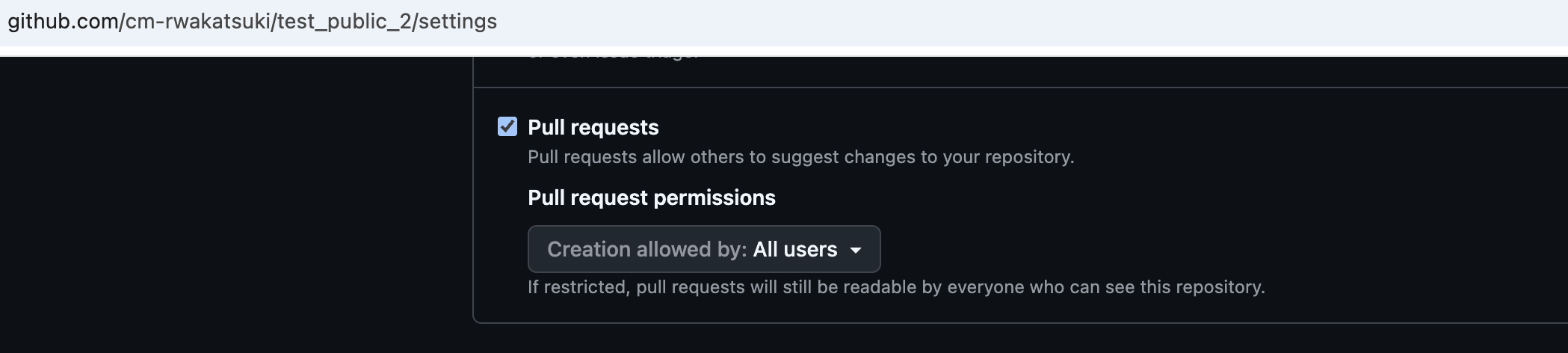Screen dimensions: 1568x353
Task: Focus the browser address bar
Action: [897, 22]
